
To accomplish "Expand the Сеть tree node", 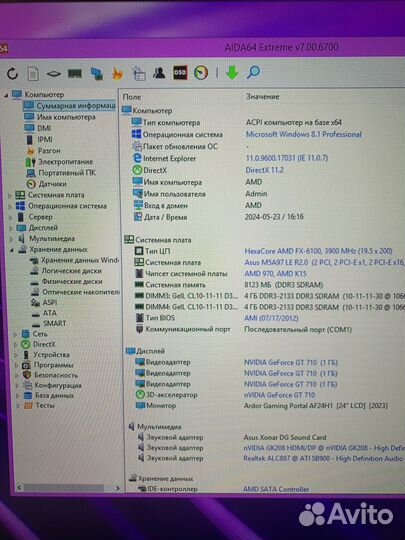I will 15,334.
